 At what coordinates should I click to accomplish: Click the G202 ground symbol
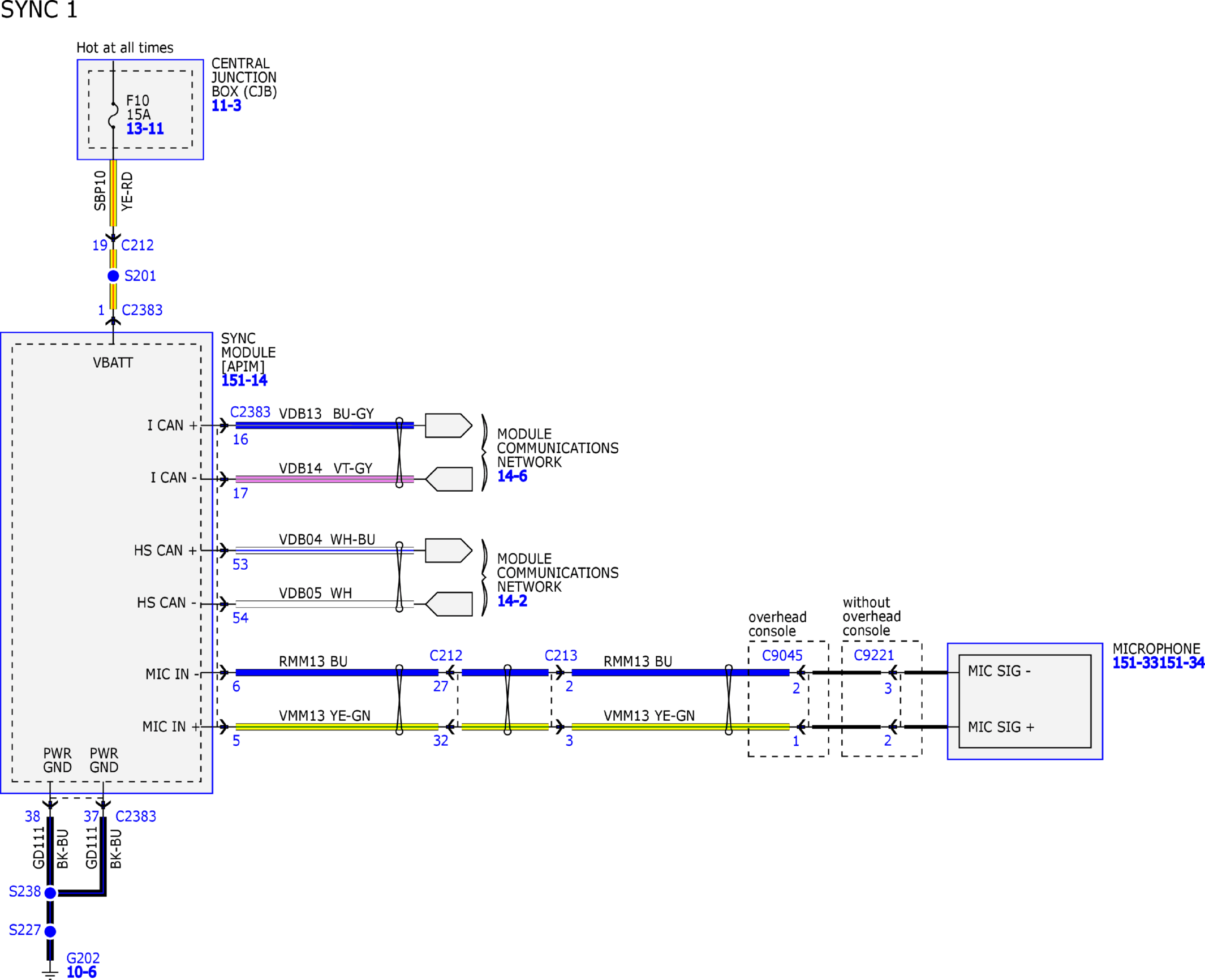coord(50,974)
